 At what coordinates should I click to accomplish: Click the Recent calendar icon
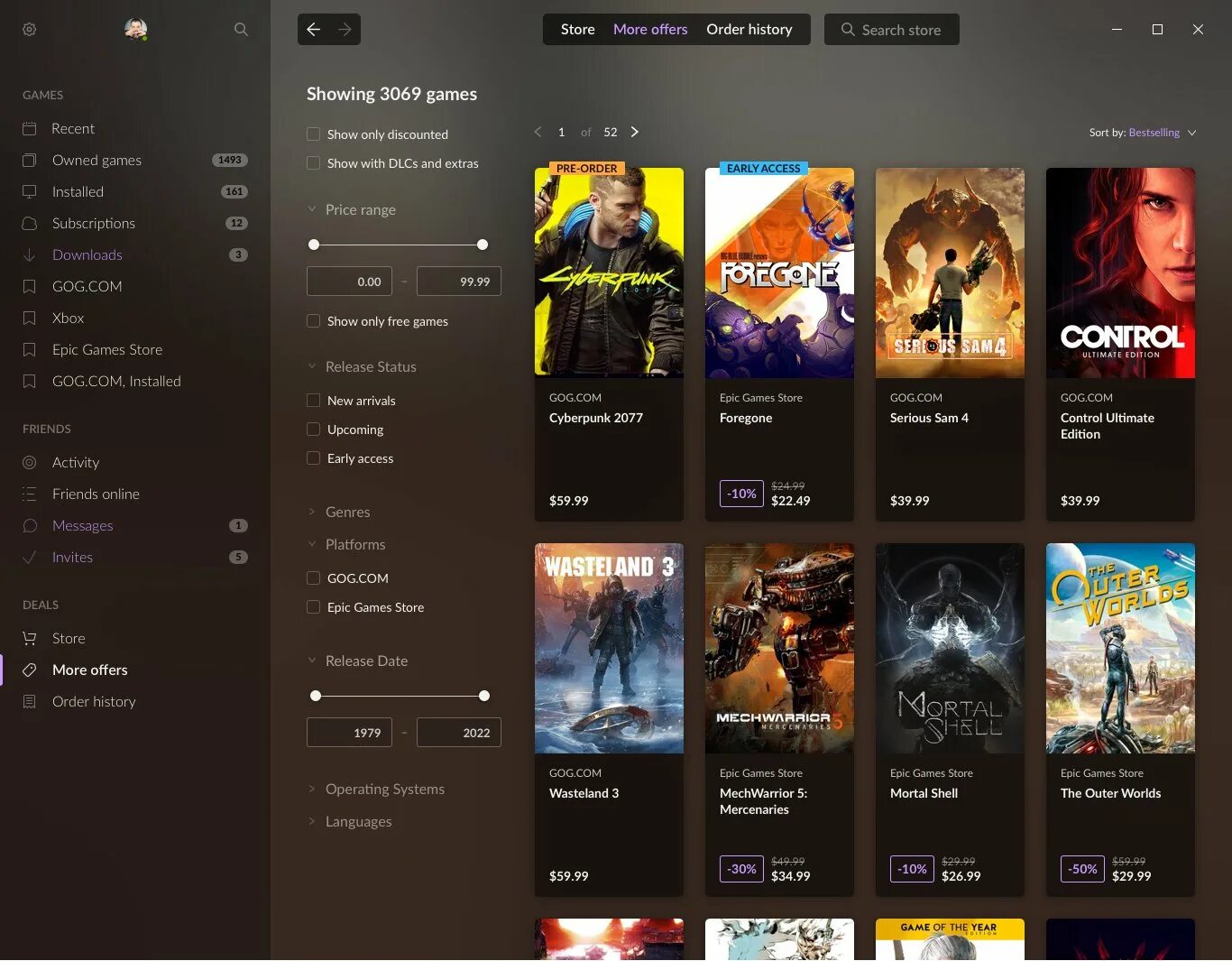point(30,129)
